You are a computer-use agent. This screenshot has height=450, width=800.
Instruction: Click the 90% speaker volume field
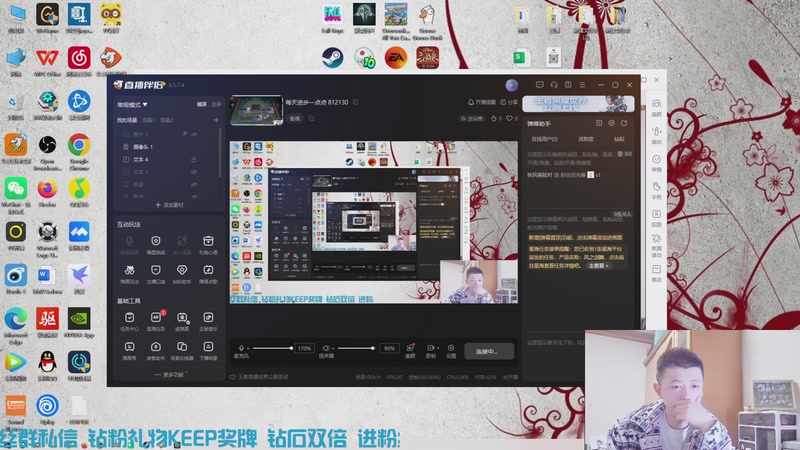pyautogui.click(x=389, y=348)
